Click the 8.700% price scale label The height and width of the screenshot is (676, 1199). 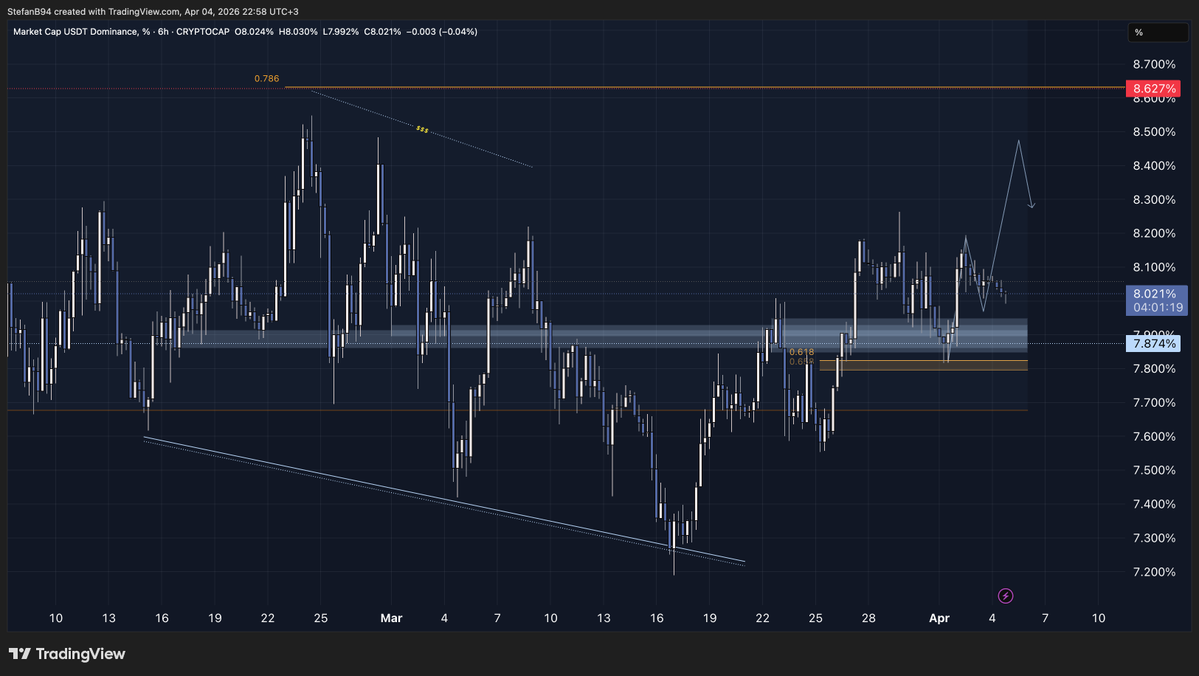1154,64
